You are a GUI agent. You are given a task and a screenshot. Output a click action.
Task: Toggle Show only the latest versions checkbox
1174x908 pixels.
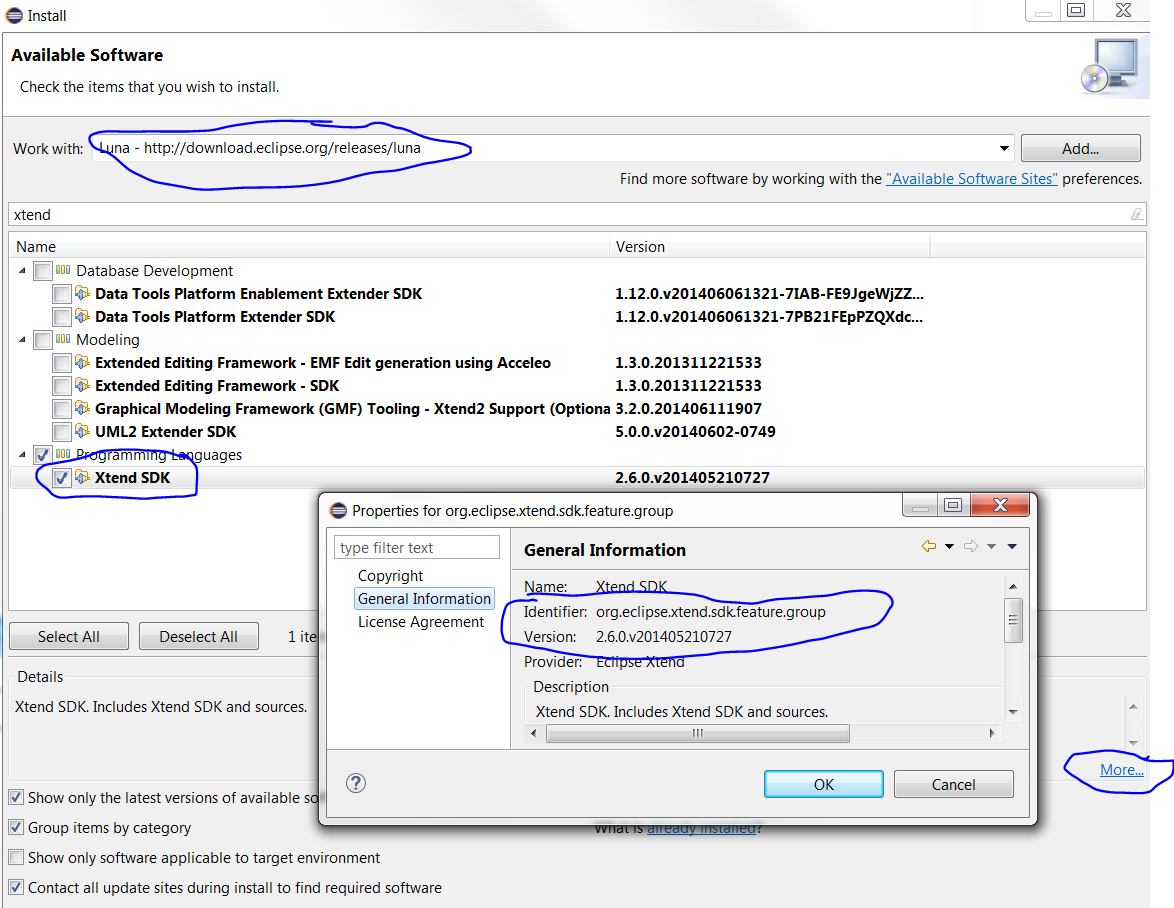point(16,797)
